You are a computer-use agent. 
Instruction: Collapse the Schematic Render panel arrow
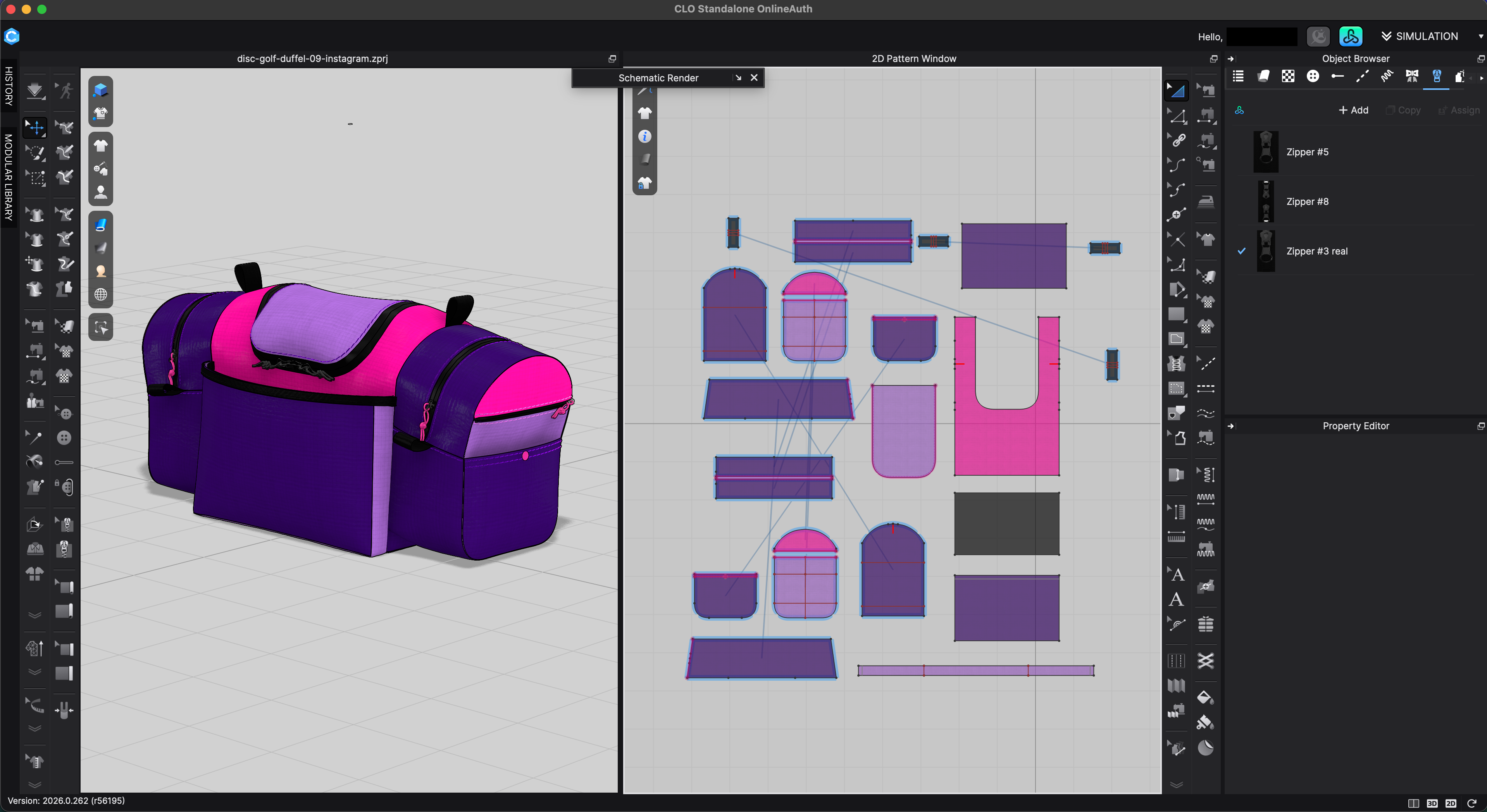pyautogui.click(x=738, y=78)
